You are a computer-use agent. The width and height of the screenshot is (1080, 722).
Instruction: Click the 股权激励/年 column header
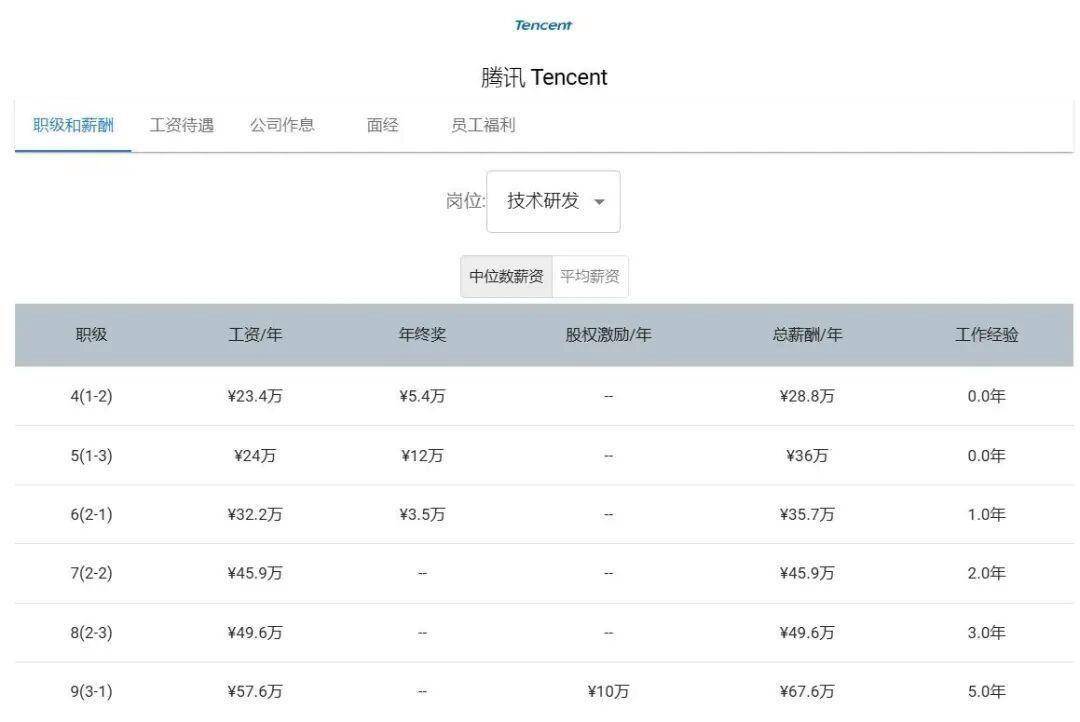[608, 335]
